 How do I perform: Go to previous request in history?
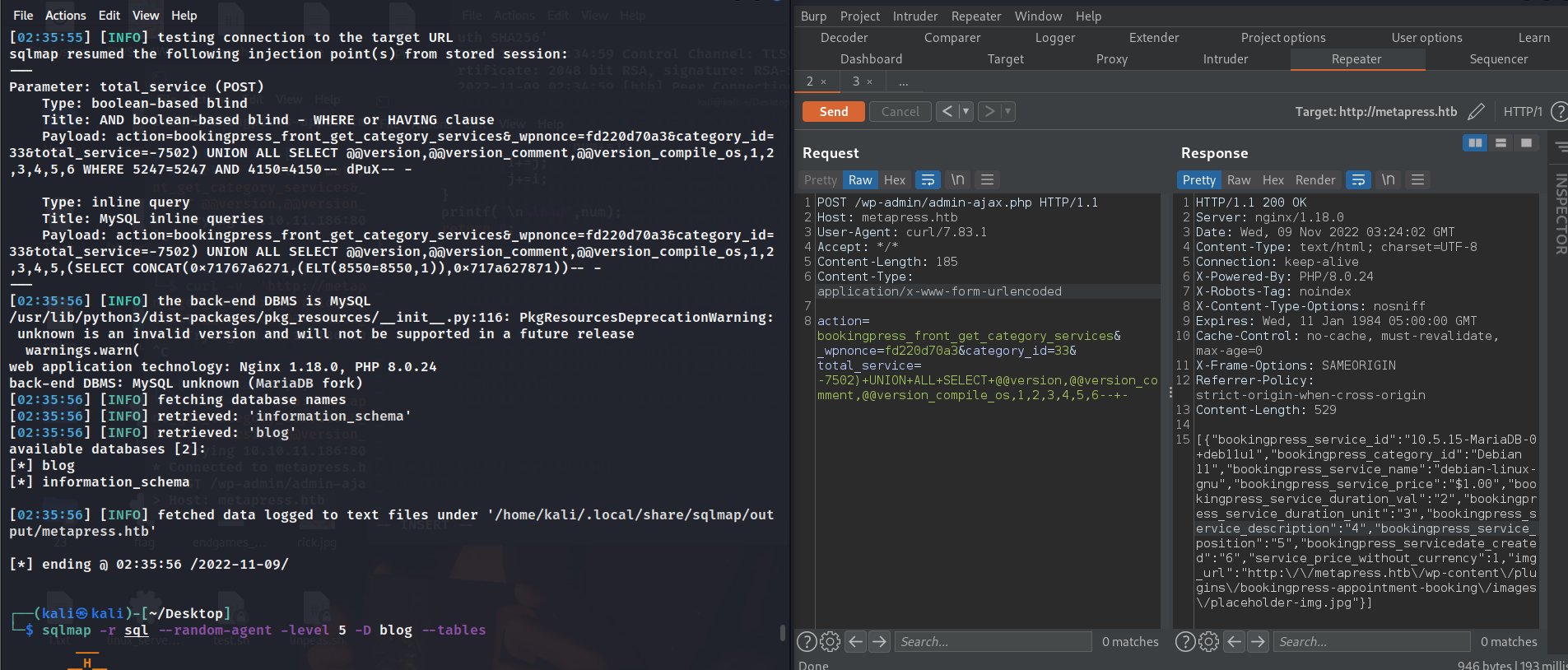point(947,111)
